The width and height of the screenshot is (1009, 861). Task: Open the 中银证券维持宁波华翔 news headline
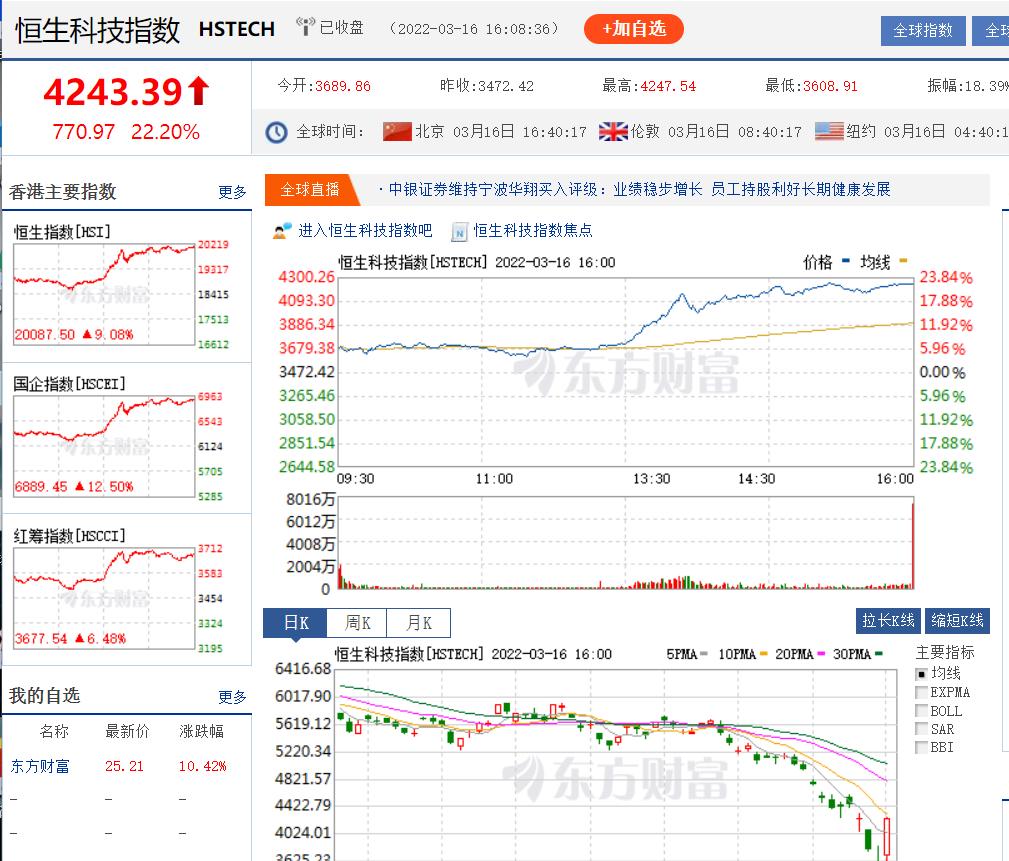tap(639, 189)
